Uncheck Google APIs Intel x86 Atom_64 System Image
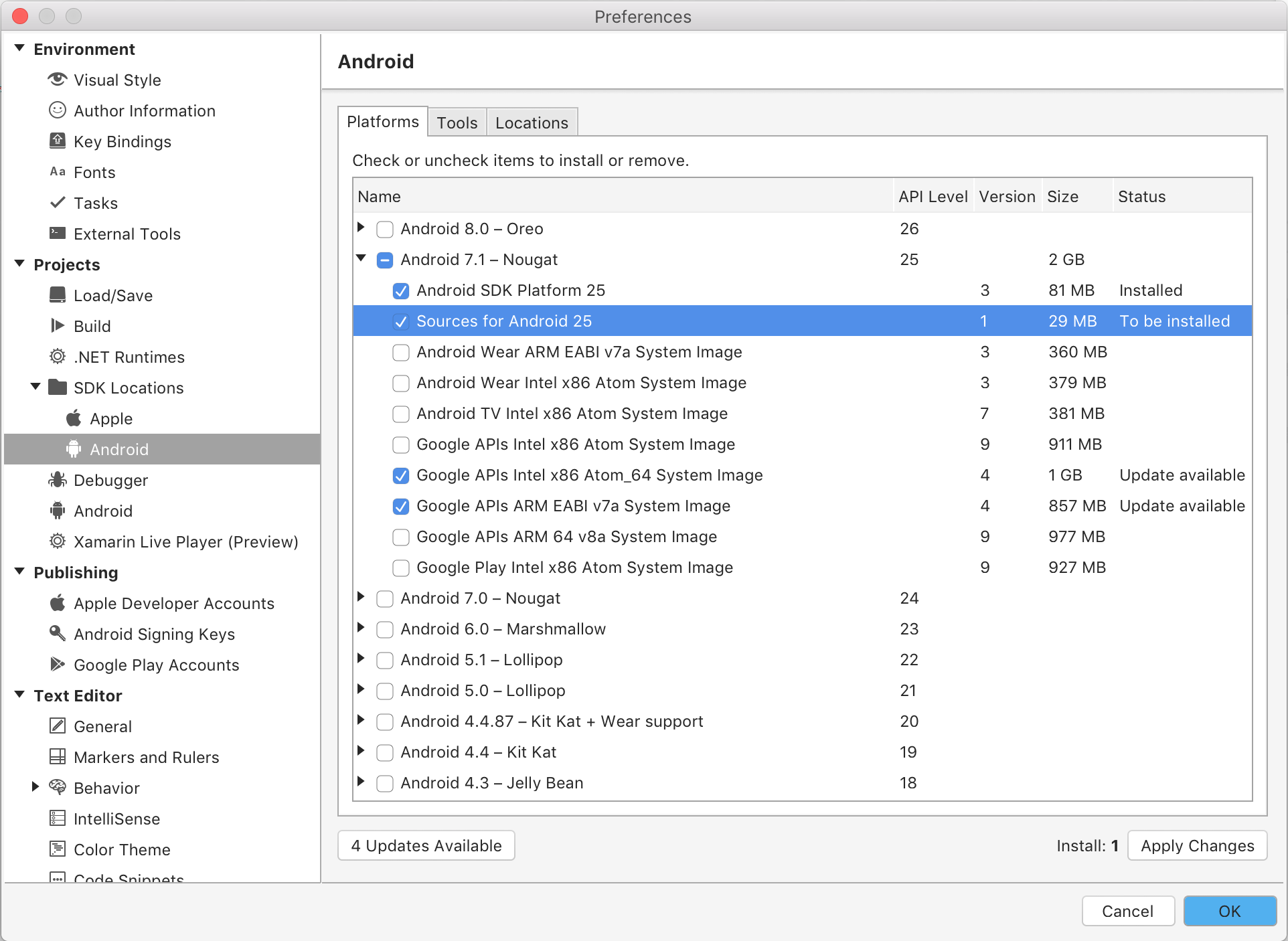The height and width of the screenshot is (941, 1288). (x=401, y=475)
